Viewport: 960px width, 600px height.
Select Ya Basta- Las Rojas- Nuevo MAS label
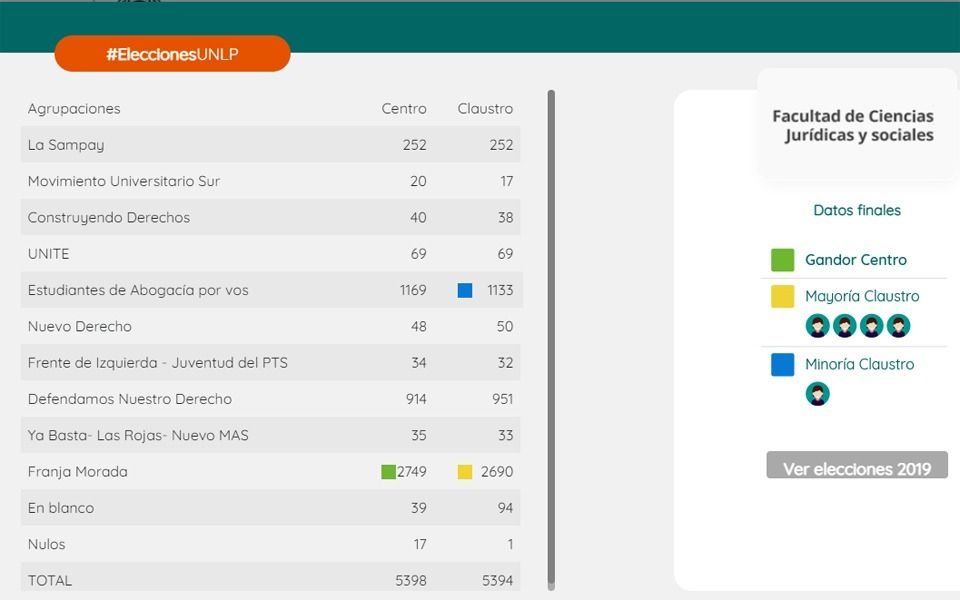point(138,435)
